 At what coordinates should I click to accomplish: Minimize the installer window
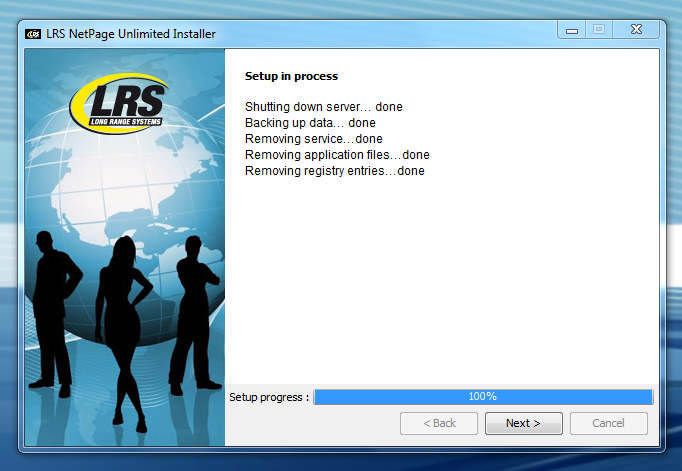pyautogui.click(x=572, y=30)
